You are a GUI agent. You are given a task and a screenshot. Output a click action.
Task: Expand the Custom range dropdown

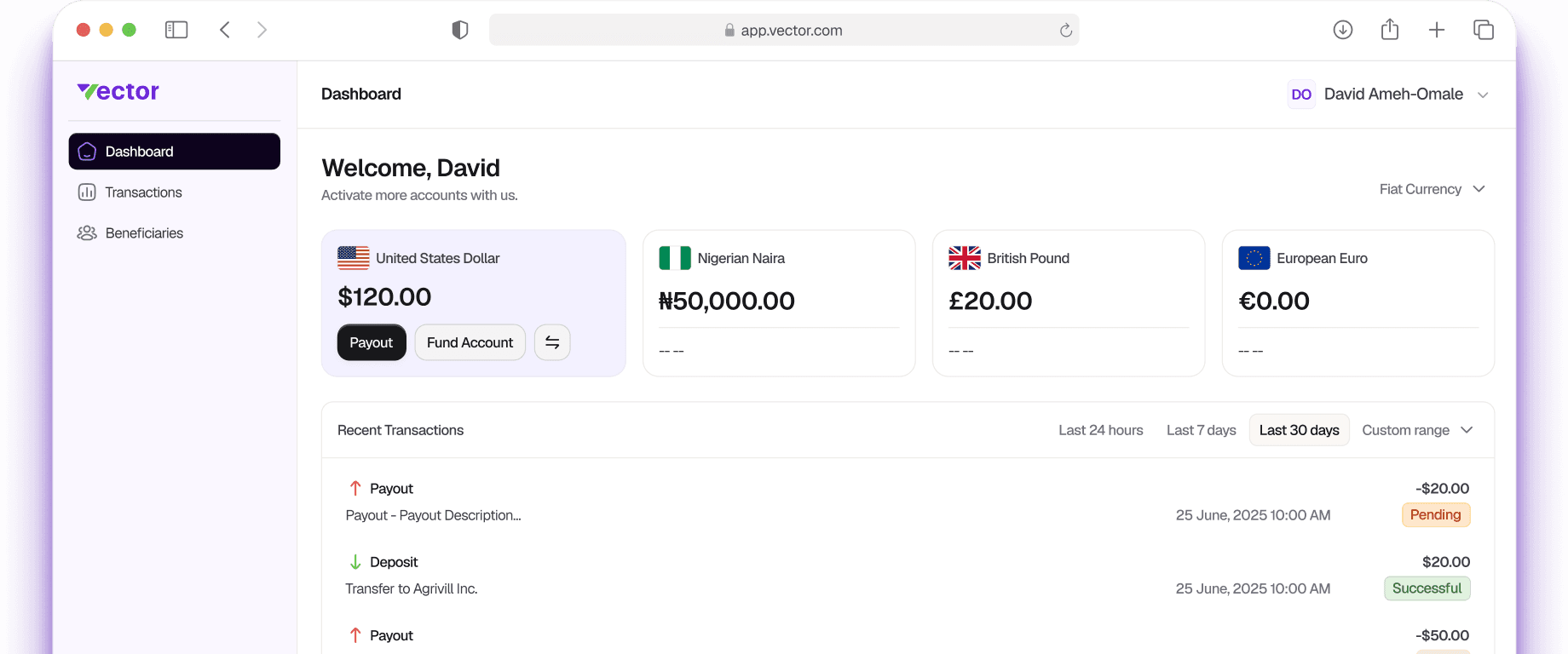(1416, 430)
